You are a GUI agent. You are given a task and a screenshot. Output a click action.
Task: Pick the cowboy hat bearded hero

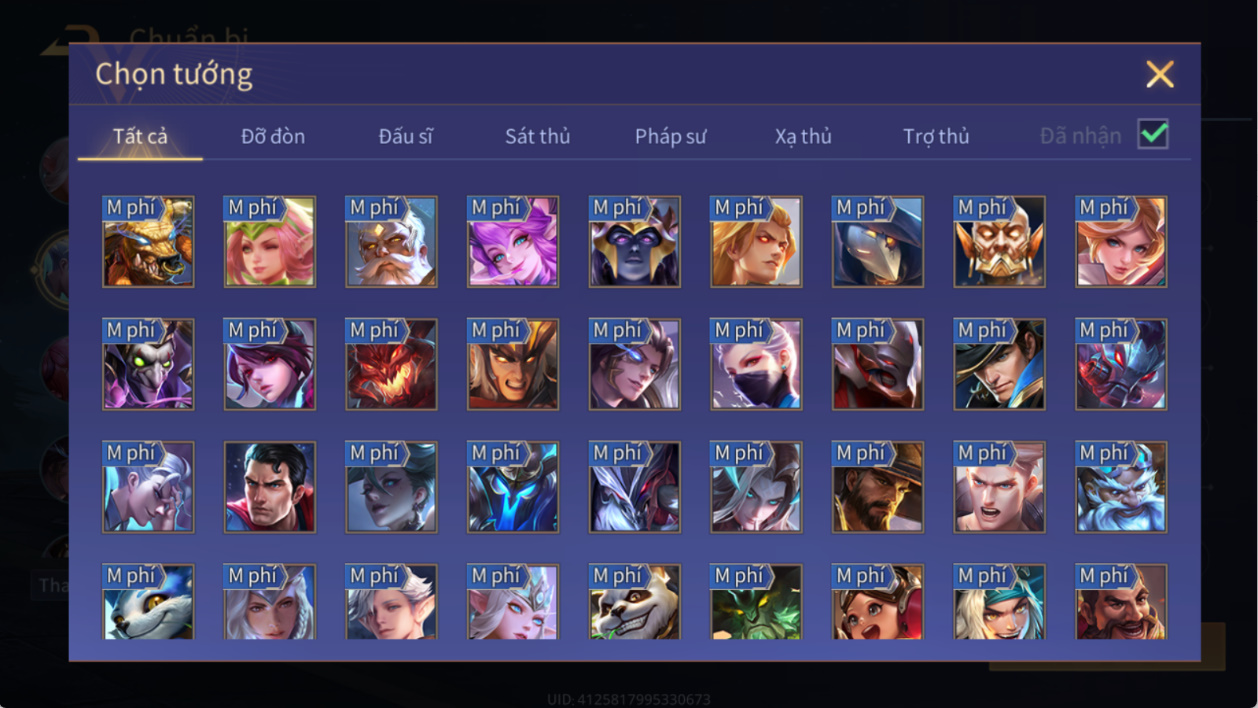coord(878,487)
